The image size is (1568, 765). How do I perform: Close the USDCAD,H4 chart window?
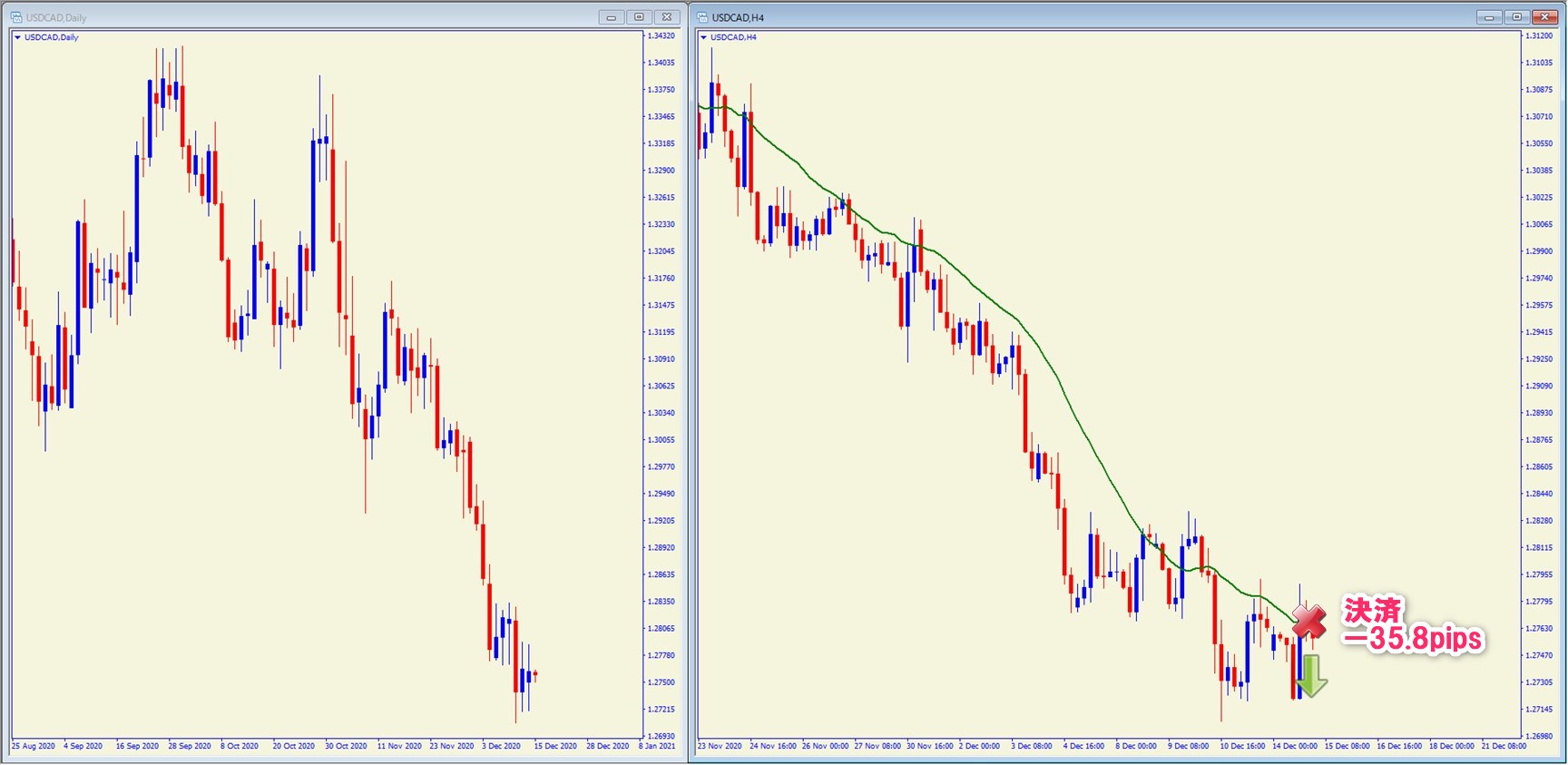[x=1544, y=17]
